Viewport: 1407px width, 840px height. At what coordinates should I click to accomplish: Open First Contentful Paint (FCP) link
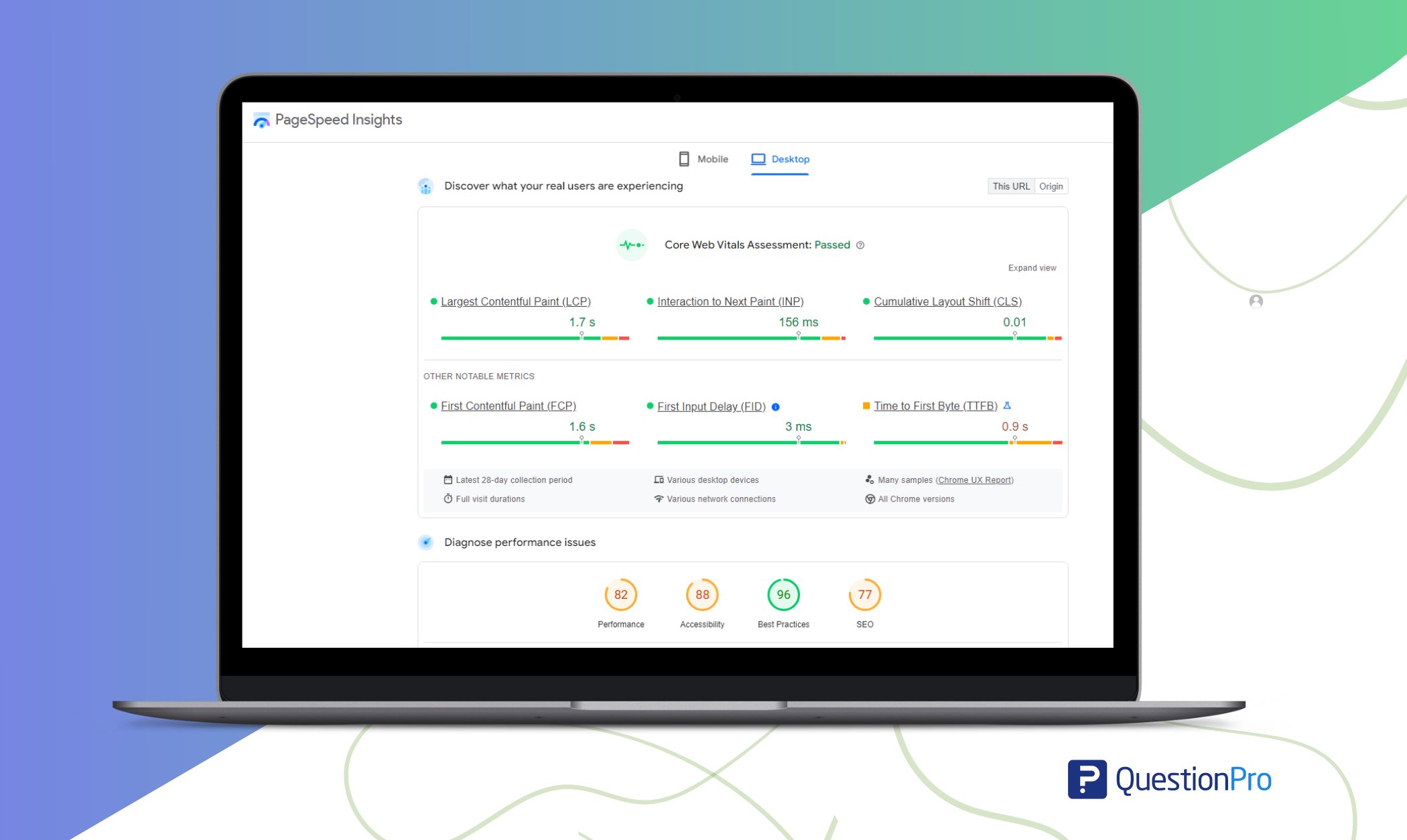[508, 406]
